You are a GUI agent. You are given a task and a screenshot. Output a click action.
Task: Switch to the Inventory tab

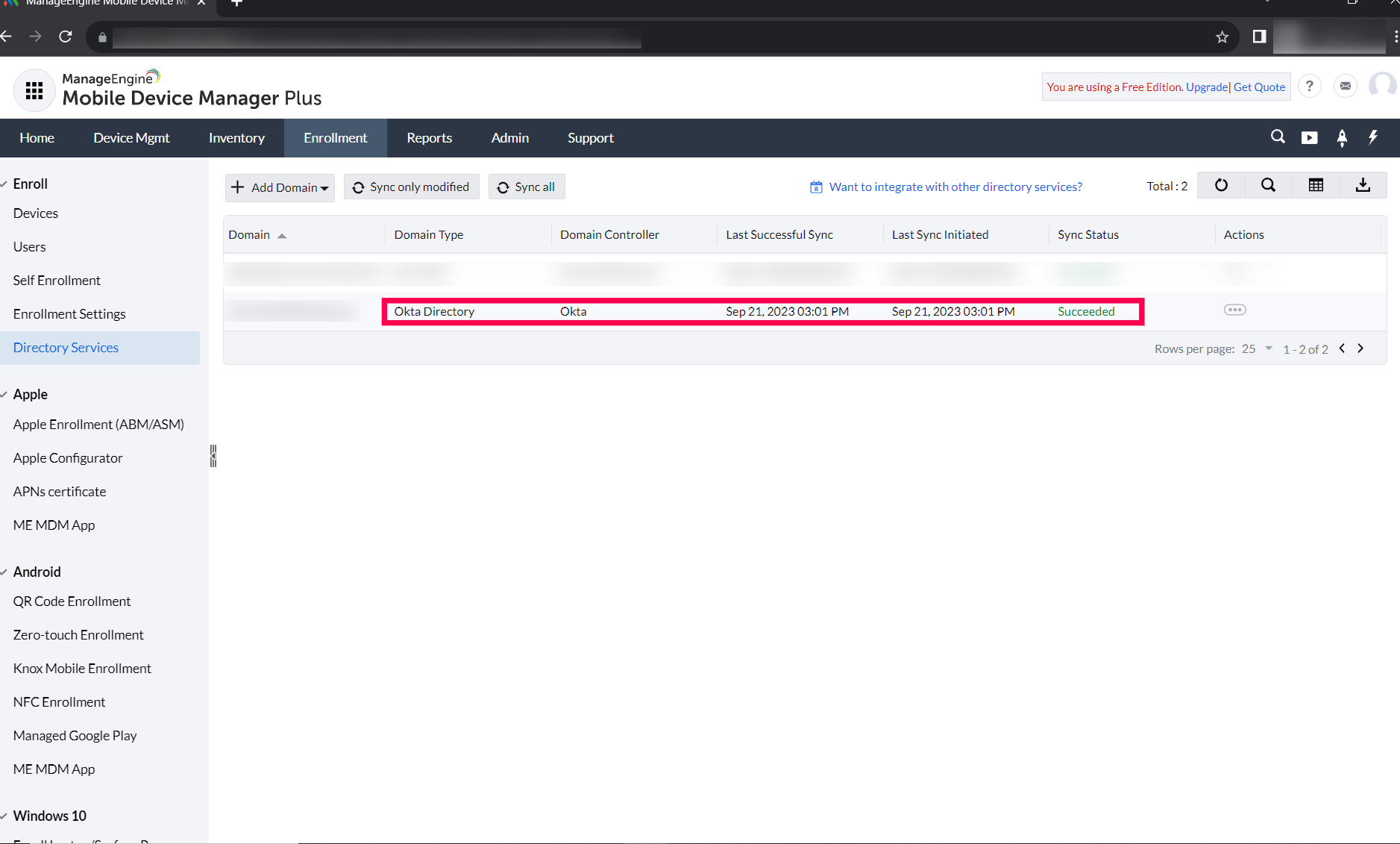(x=236, y=138)
